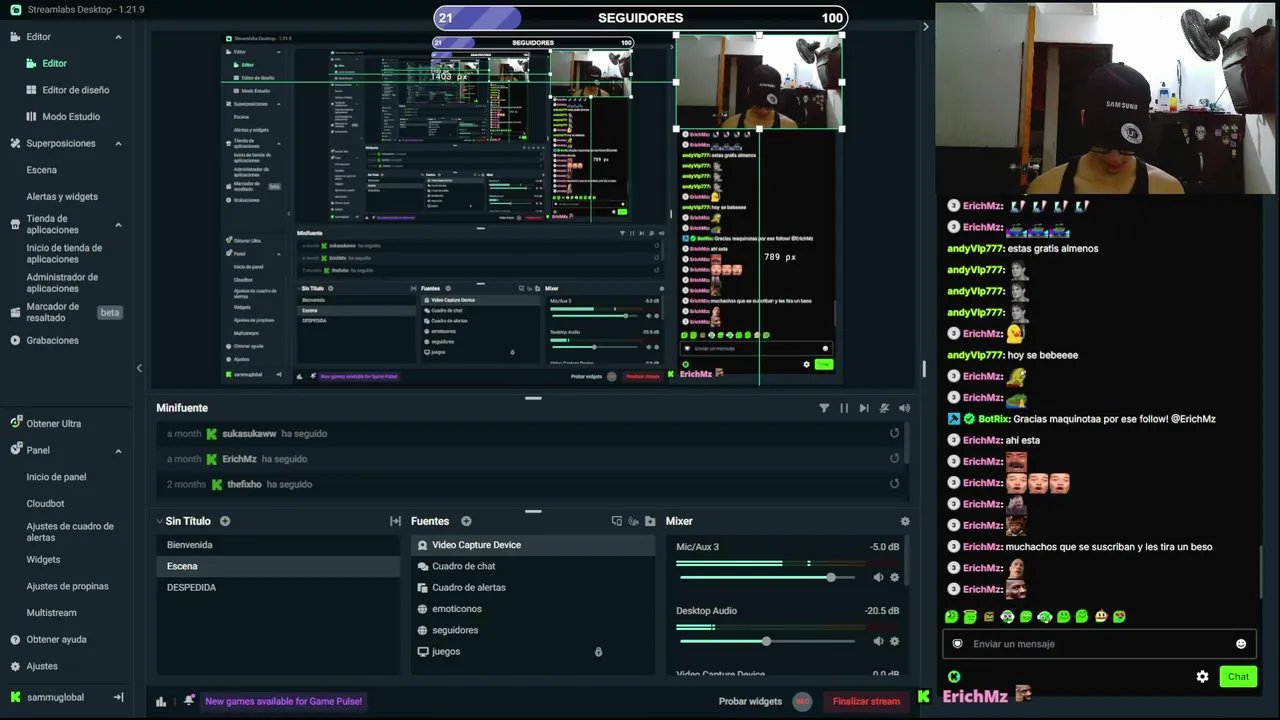This screenshot has height=720, width=1280.
Task: Add a new scene with the plus icon
Action: (225, 521)
